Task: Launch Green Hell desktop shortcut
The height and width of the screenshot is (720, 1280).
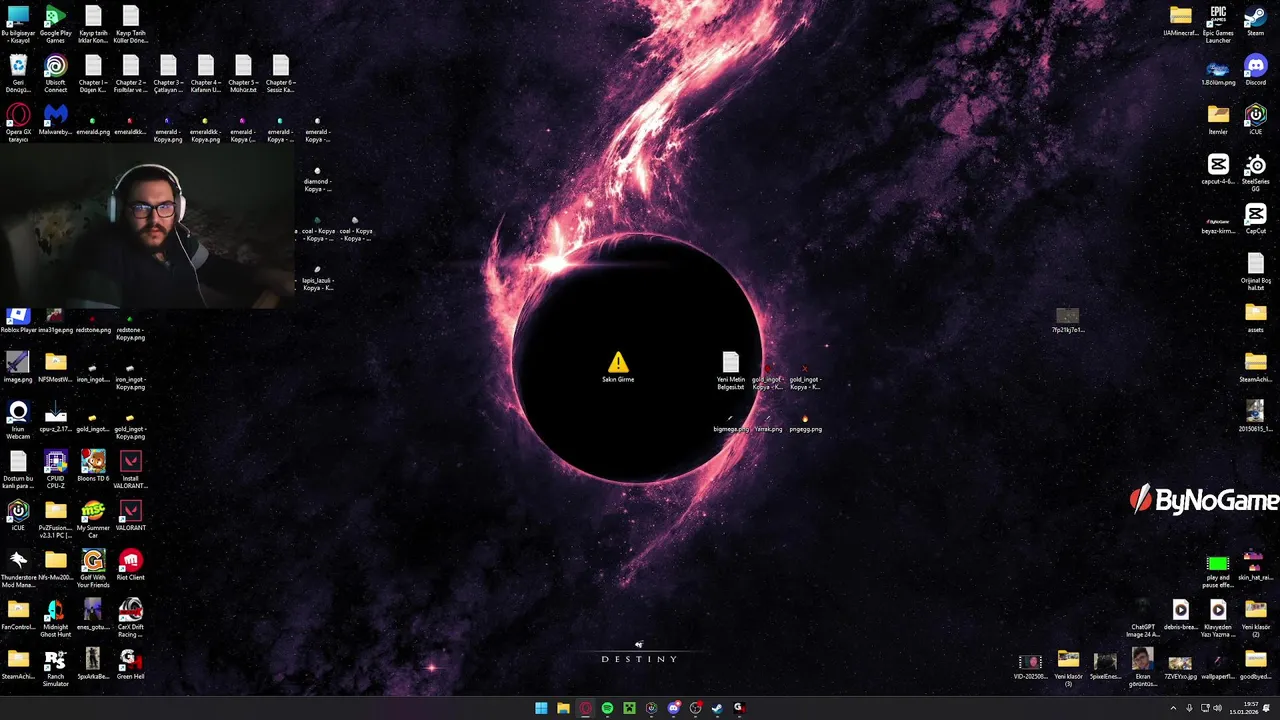Action: pyautogui.click(x=130, y=665)
